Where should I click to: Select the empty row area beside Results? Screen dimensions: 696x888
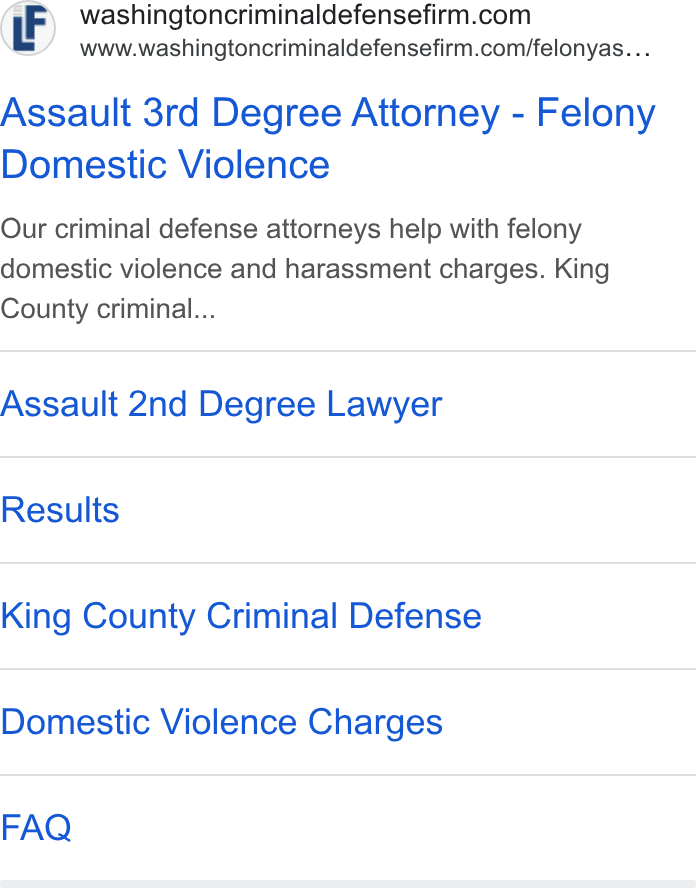pyautogui.click(x=408, y=510)
